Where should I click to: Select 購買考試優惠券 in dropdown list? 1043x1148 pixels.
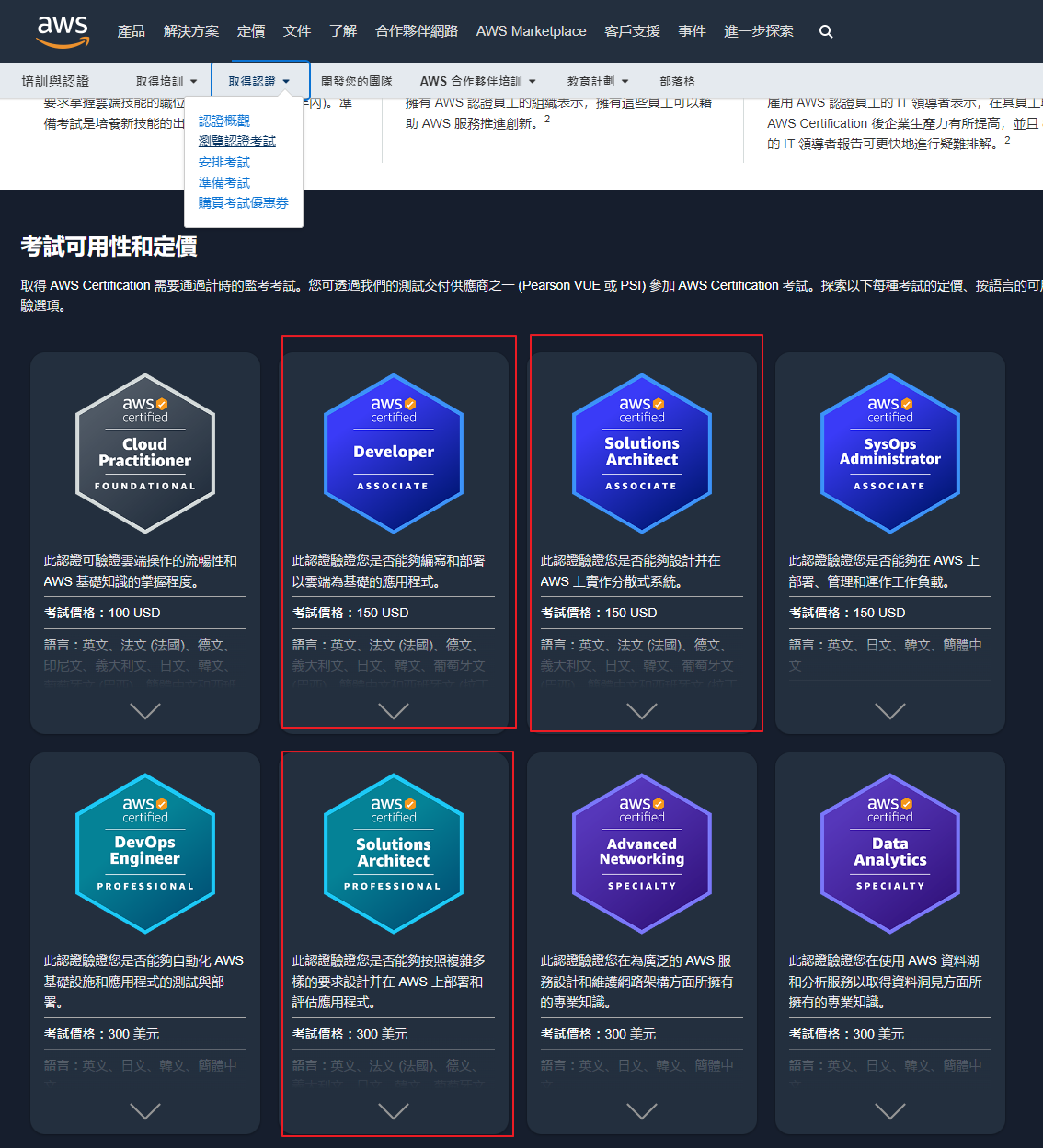click(244, 202)
